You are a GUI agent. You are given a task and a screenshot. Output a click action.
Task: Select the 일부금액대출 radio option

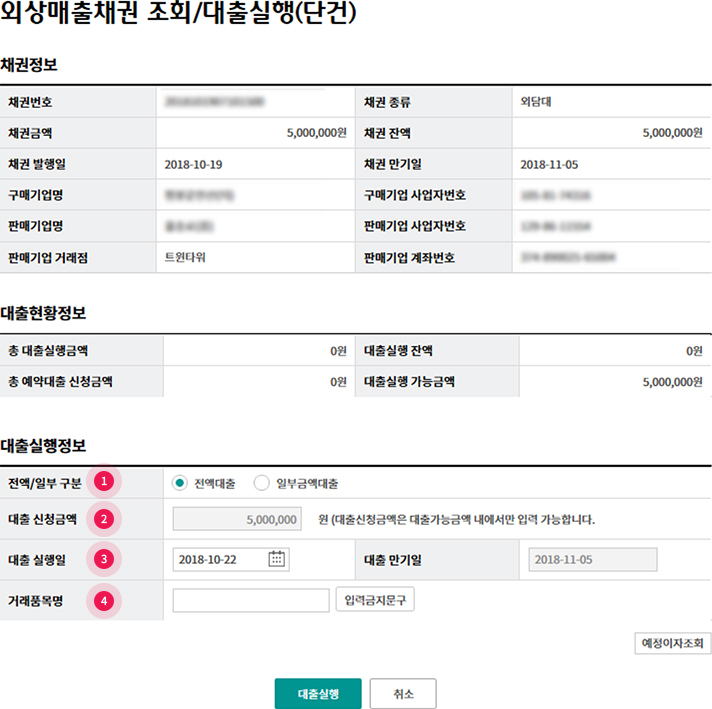(262, 483)
